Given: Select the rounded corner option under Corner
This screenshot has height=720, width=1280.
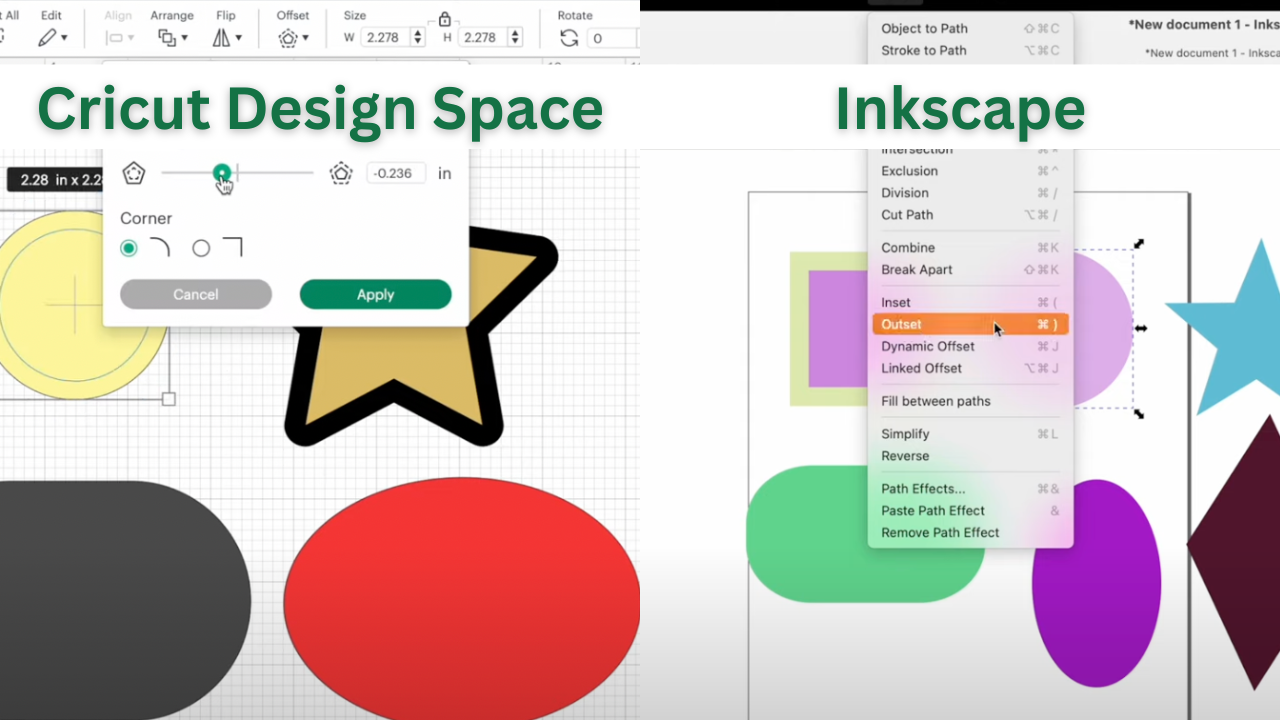Looking at the screenshot, I should [x=160, y=247].
